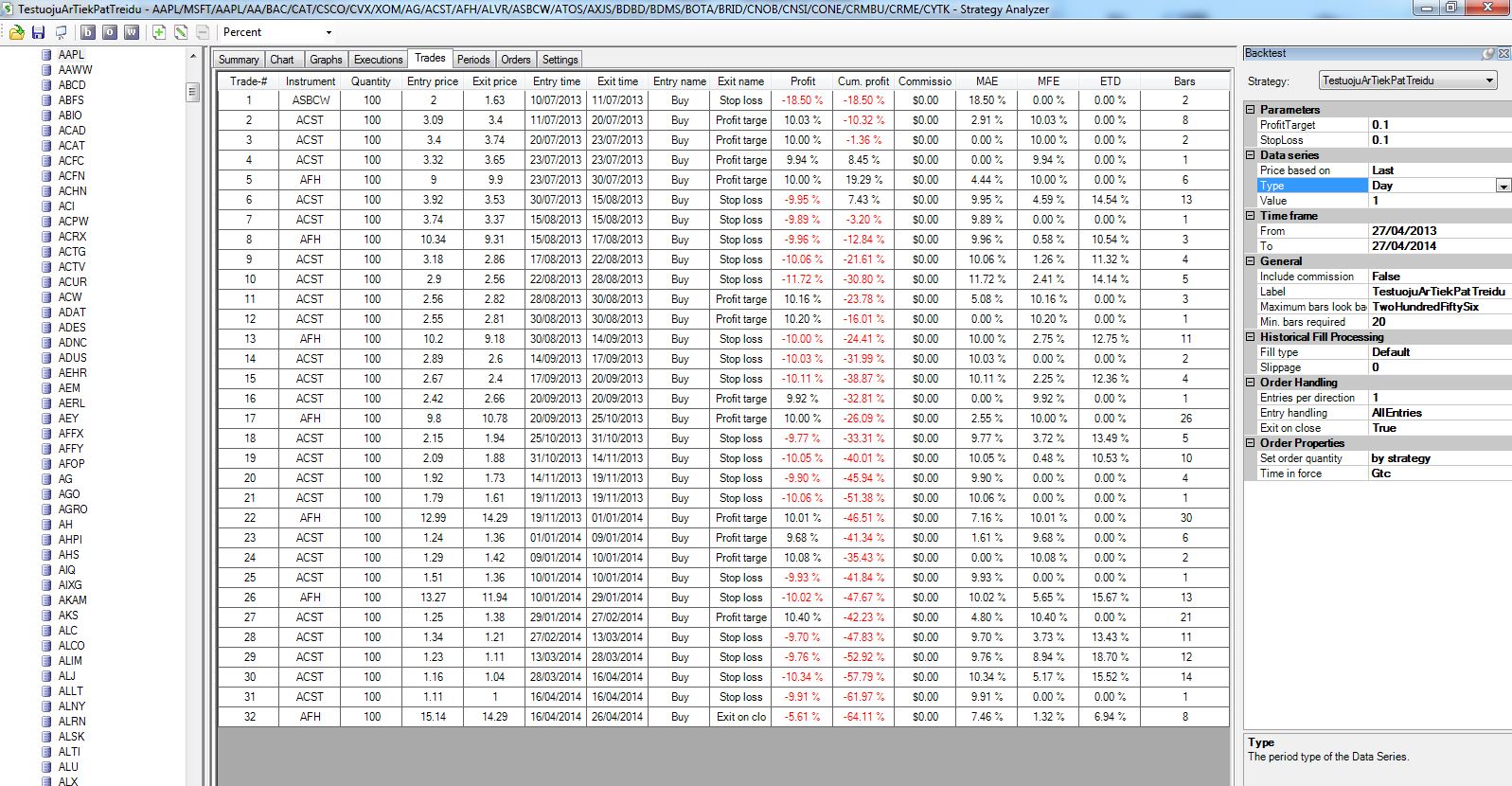Sort by the Trade-# column header

click(x=248, y=81)
